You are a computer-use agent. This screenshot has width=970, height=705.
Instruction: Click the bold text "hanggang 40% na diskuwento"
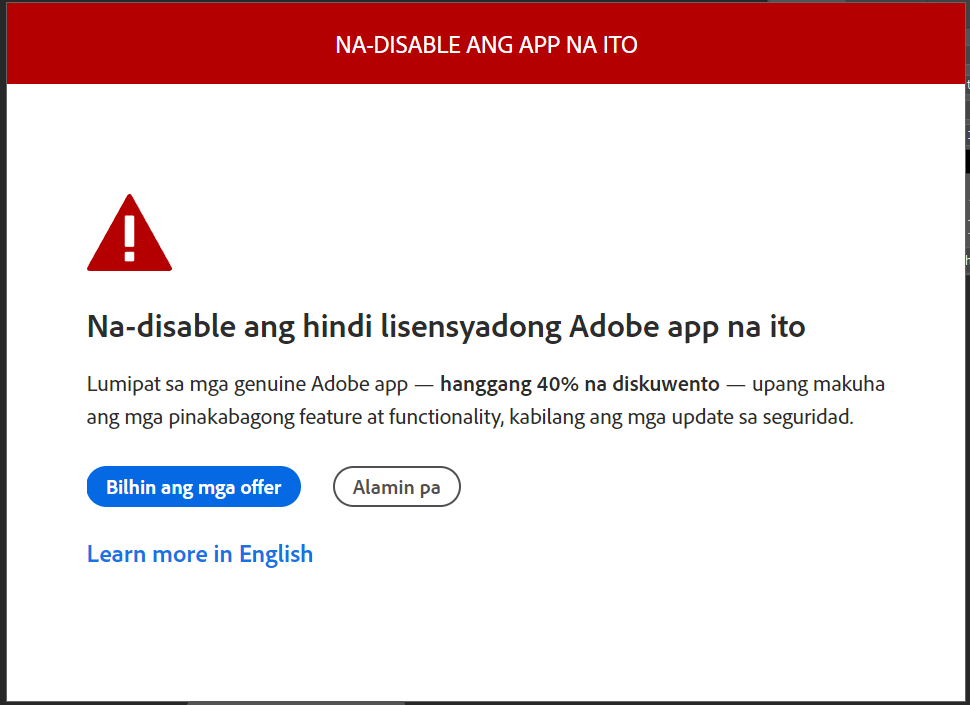[x=580, y=384]
